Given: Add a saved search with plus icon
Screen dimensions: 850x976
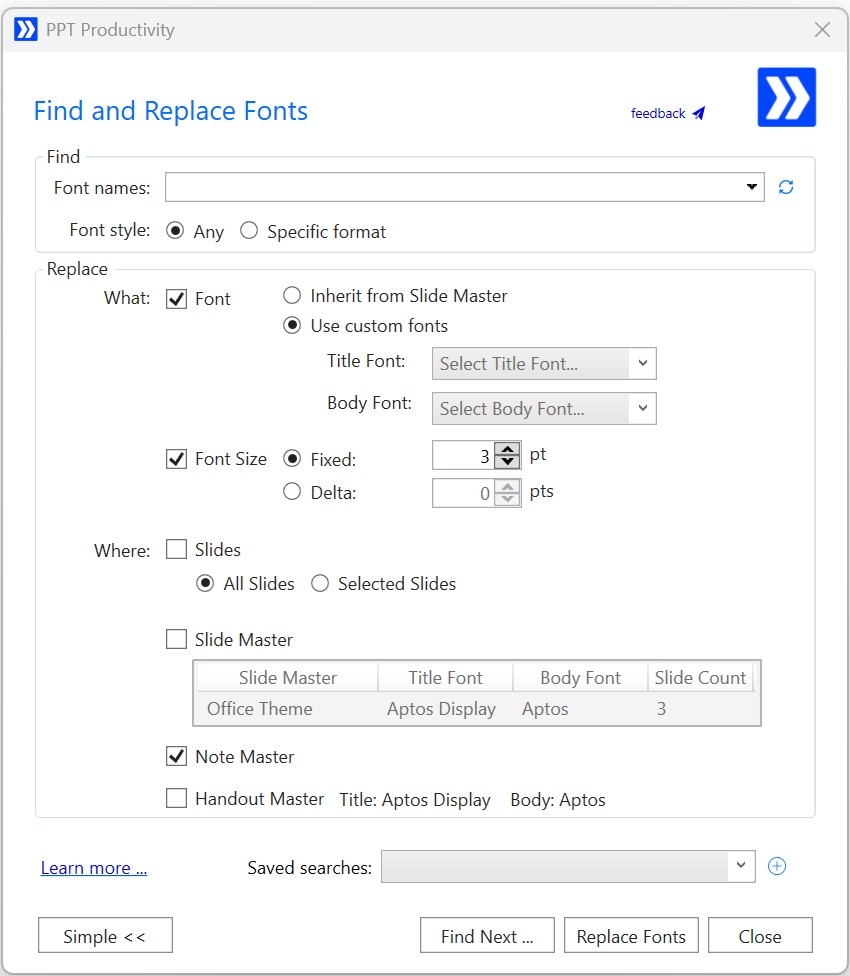Looking at the screenshot, I should (777, 866).
